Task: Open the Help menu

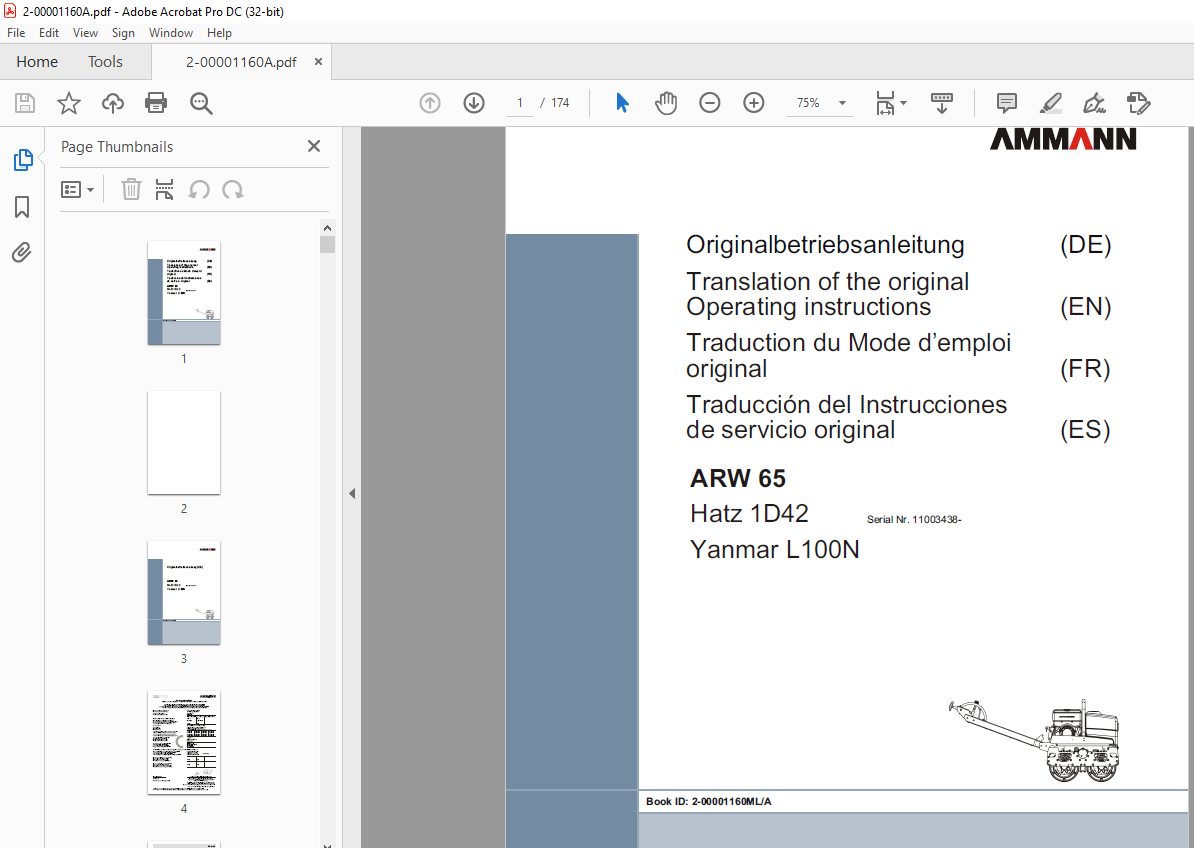Action: click(x=219, y=33)
